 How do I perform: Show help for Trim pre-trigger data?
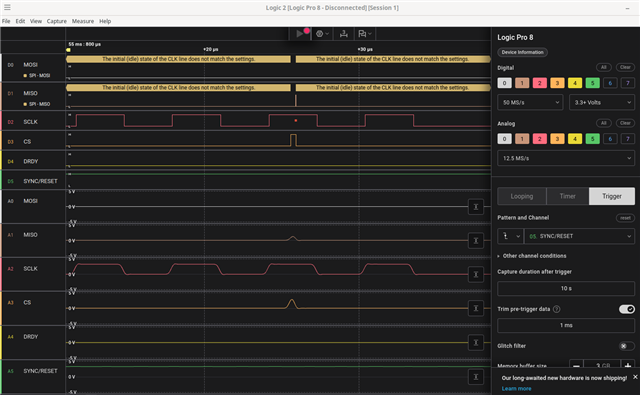point(556,309)
